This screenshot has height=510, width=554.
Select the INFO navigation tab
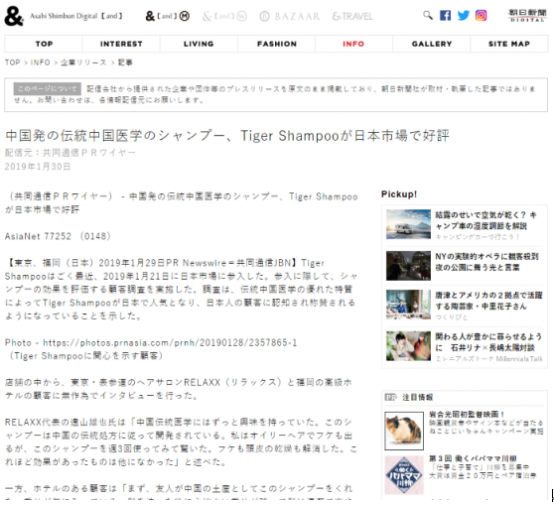pyautogui.click(x=353, y=44)
